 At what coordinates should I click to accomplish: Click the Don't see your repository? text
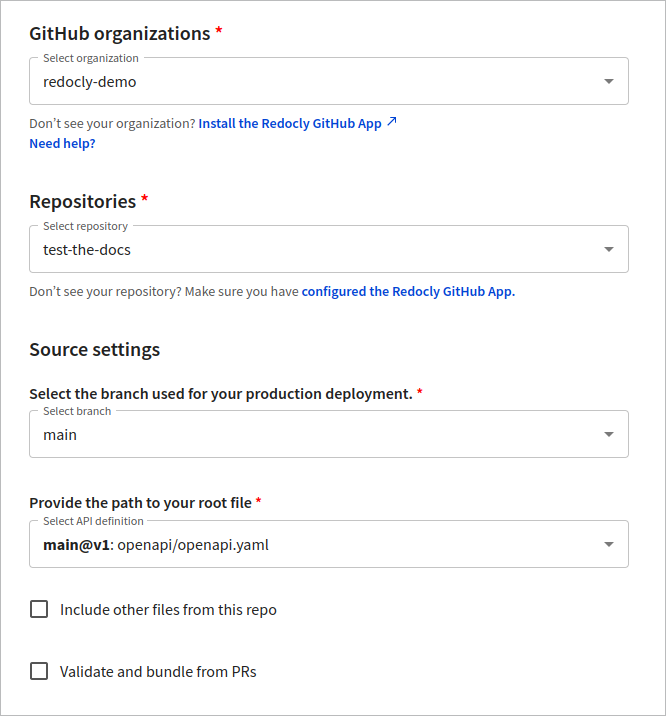(105, 292)
